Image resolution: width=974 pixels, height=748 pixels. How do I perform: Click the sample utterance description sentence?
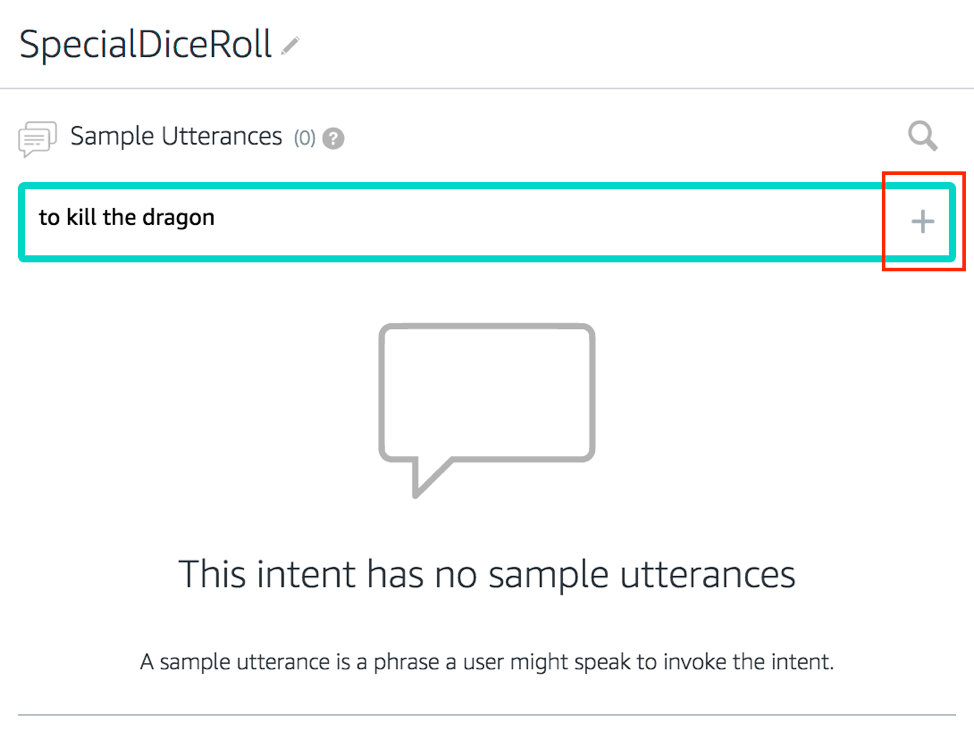click(487, 662)
